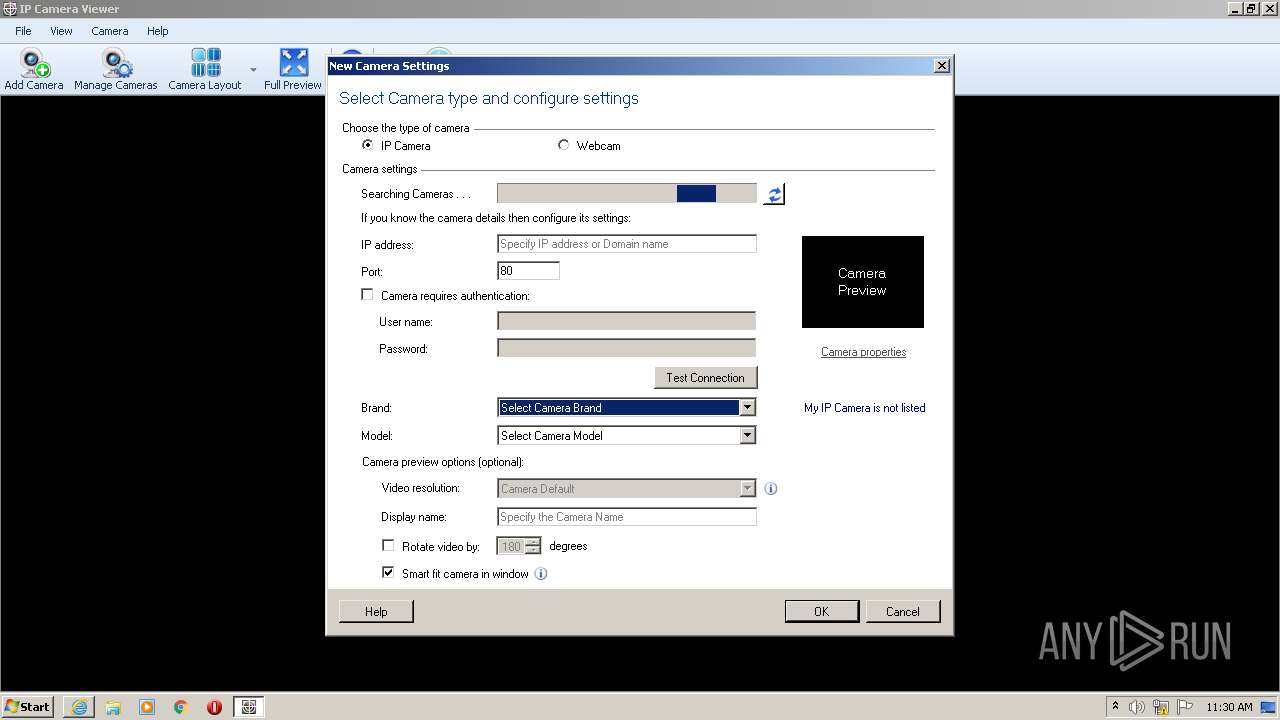
Task: Open Opera browser from the taskbar
Action: (214, 707)
